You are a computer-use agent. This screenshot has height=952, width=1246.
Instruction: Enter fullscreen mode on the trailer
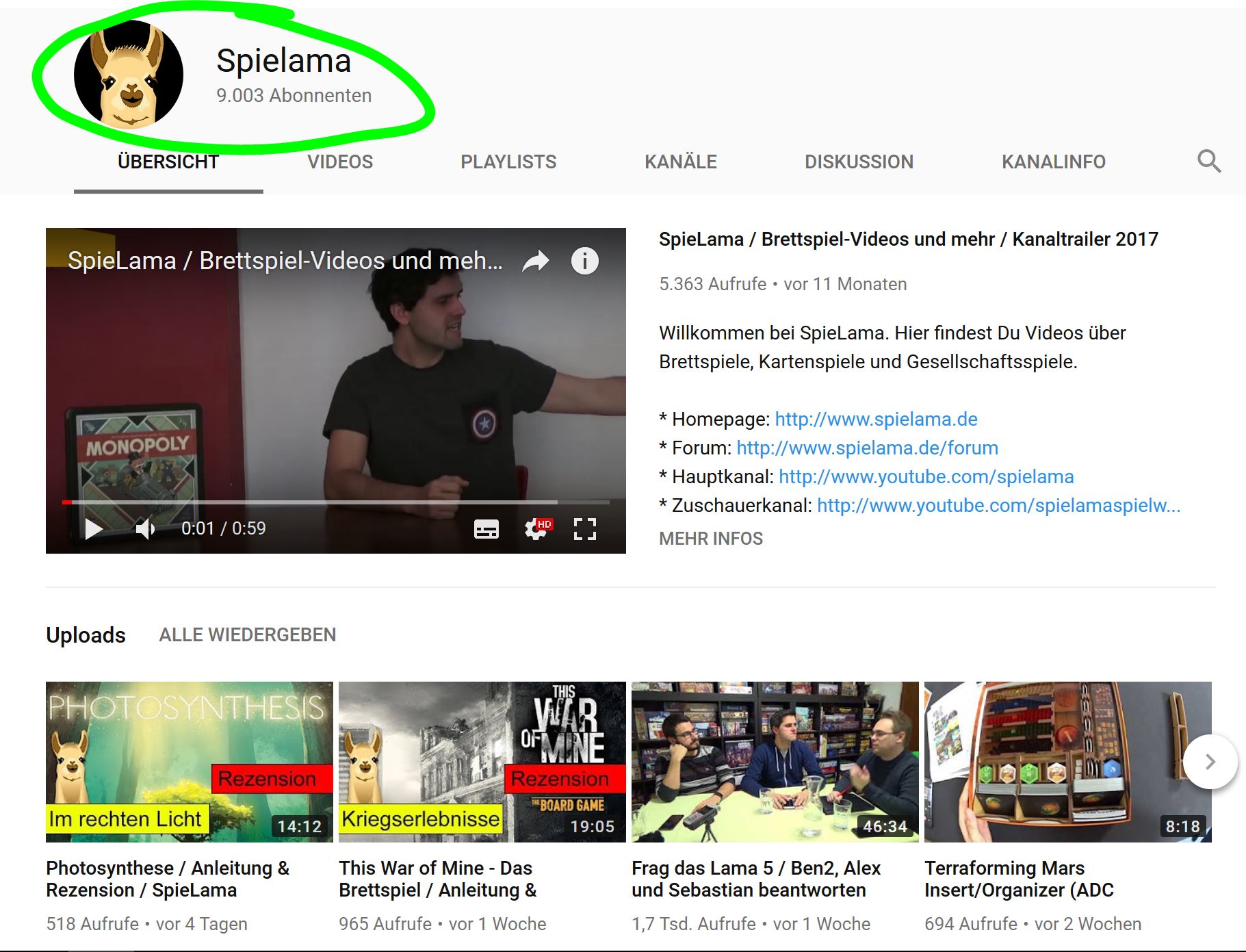click(x=585, y=529)
